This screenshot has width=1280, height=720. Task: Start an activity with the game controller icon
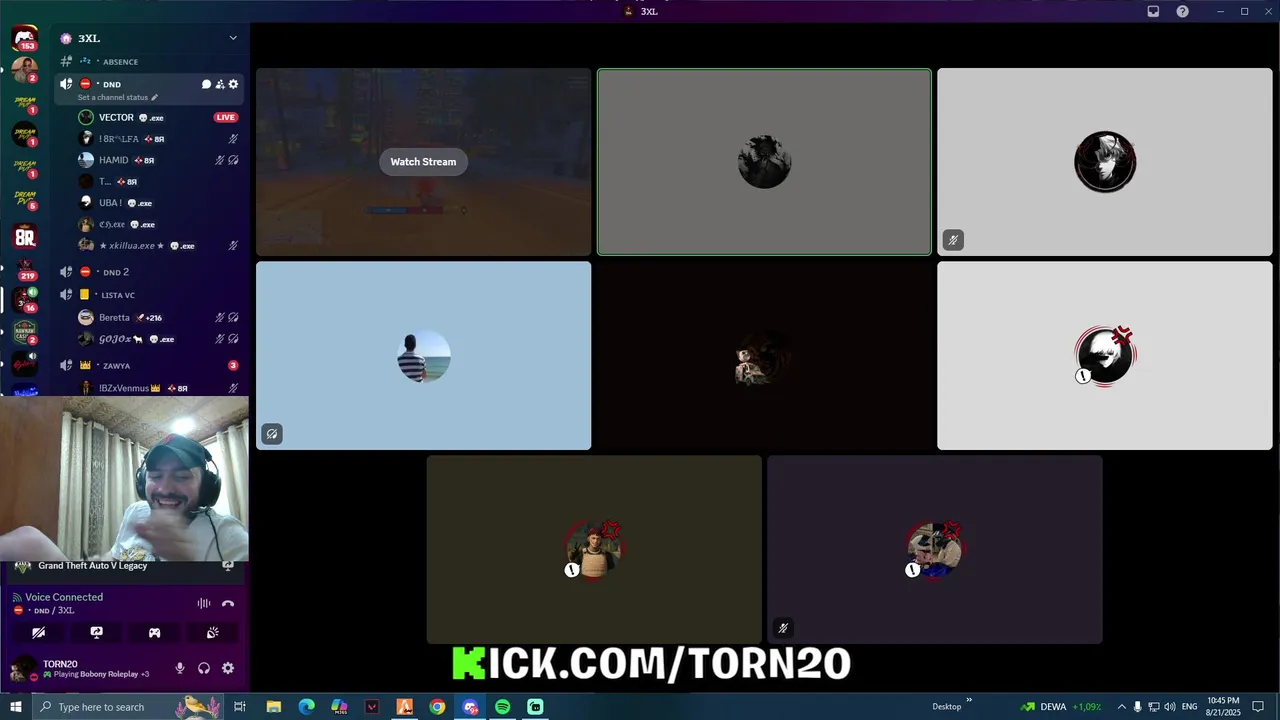pyautogui.click(x=155, y=633)
